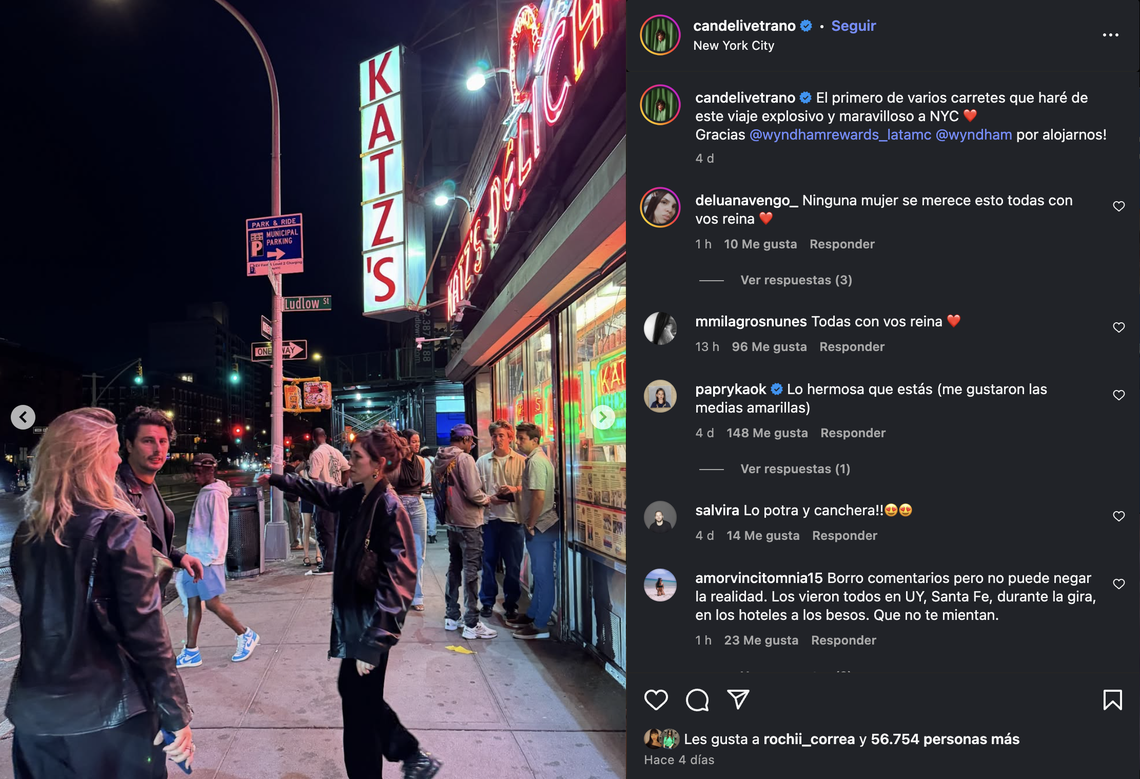This screenshot has width=1140, height=779.
Task: Show 148 Me gusta on paprykaok's comment
Action: click(767, 433)
